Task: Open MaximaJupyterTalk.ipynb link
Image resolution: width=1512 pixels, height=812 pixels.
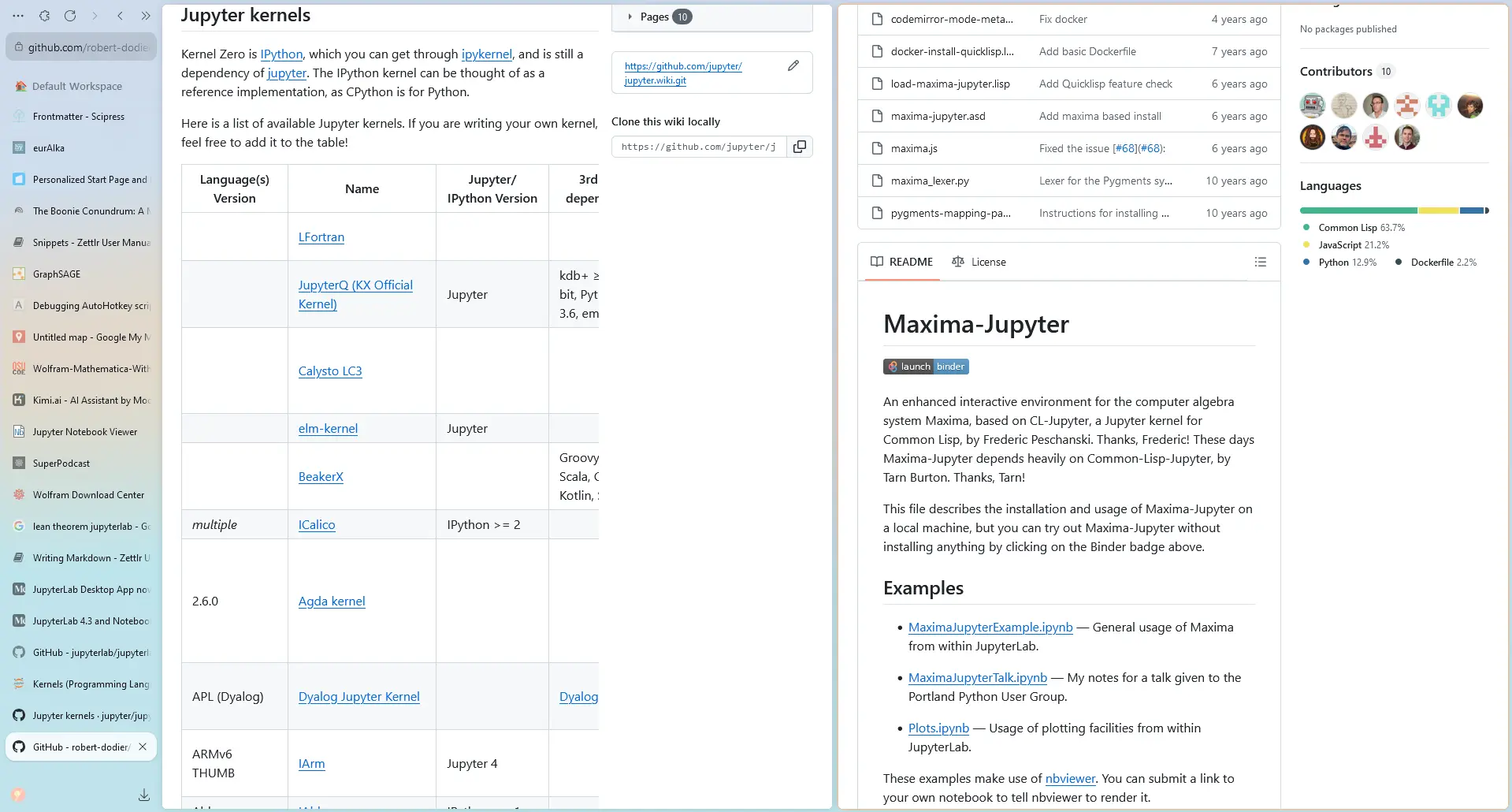Action: pyautogui.click(x=978, y=678)
